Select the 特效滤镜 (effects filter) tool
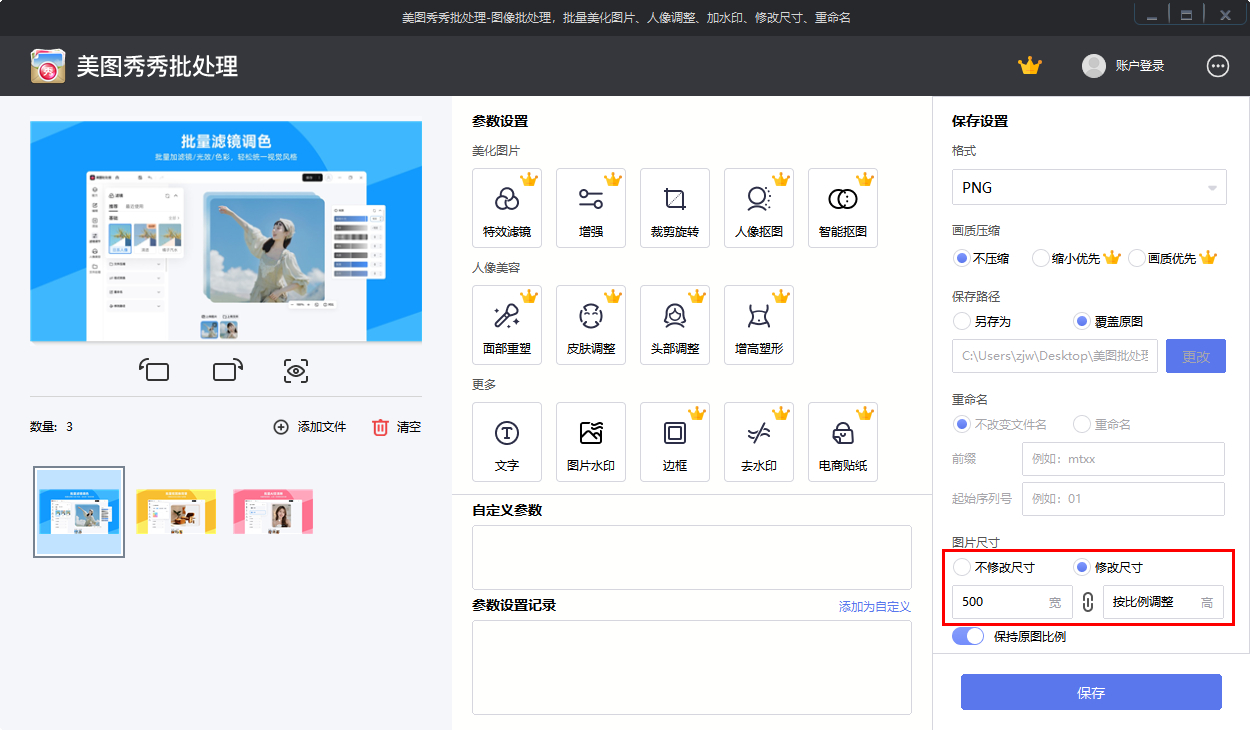1250x730 pixels. (x=506, y=207)
